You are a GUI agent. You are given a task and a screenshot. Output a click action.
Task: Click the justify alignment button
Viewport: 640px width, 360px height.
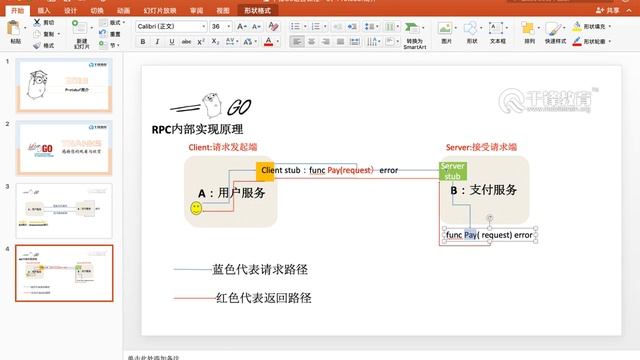(x=340, y=42)
